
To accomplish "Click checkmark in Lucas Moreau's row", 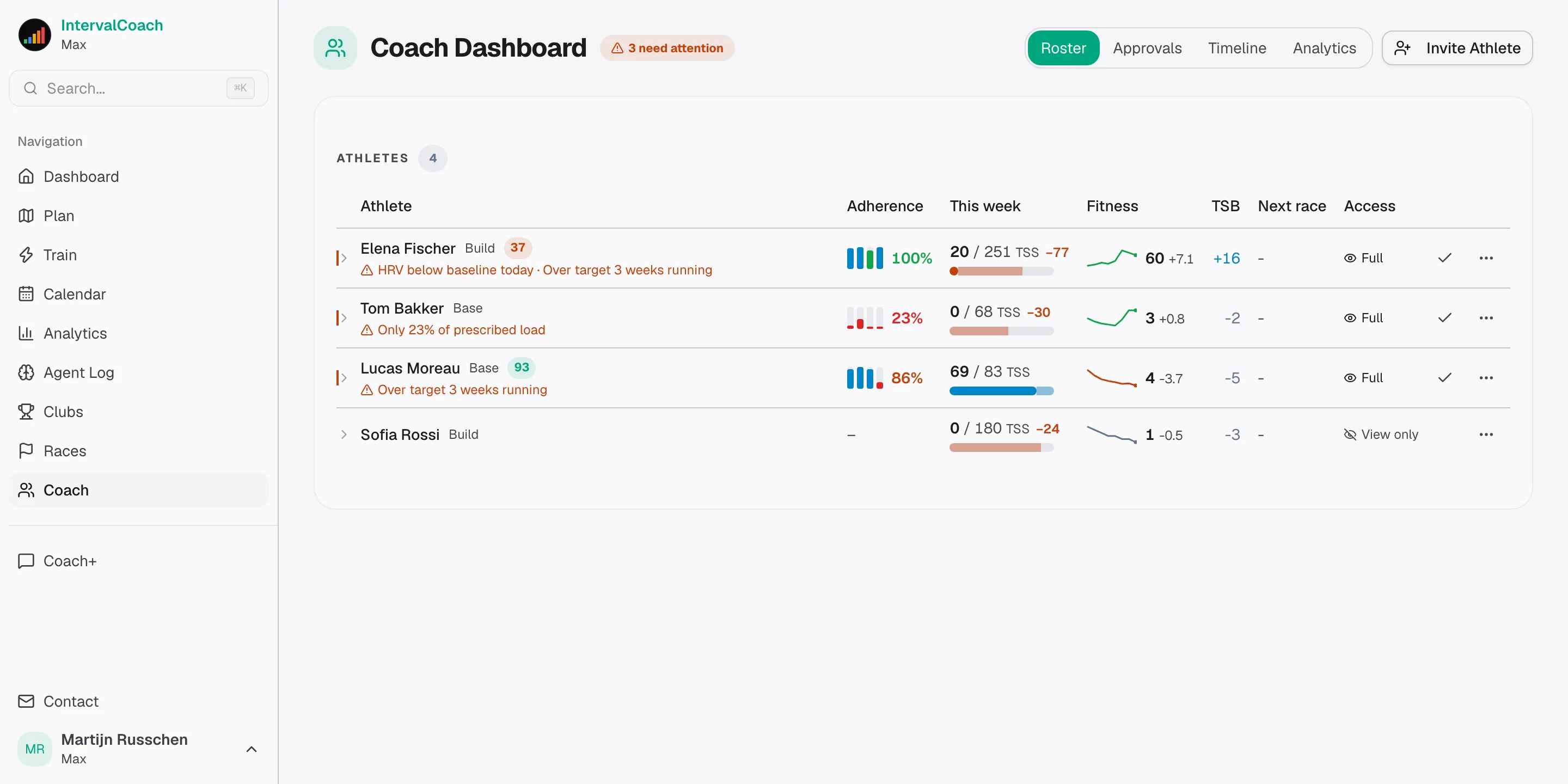I will tap(1444, 378).
